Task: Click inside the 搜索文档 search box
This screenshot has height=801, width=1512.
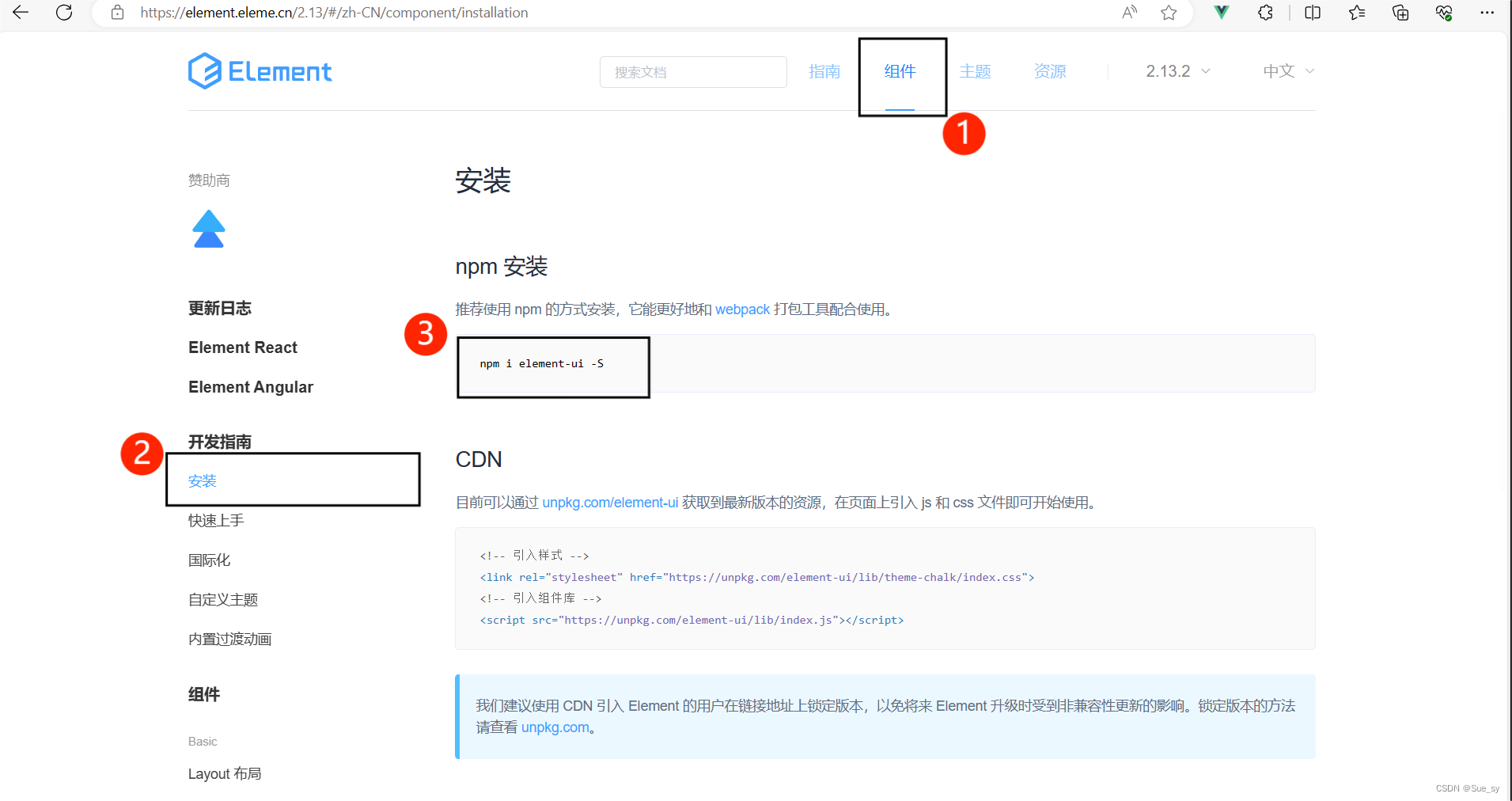Action: [x=692, y=72]
